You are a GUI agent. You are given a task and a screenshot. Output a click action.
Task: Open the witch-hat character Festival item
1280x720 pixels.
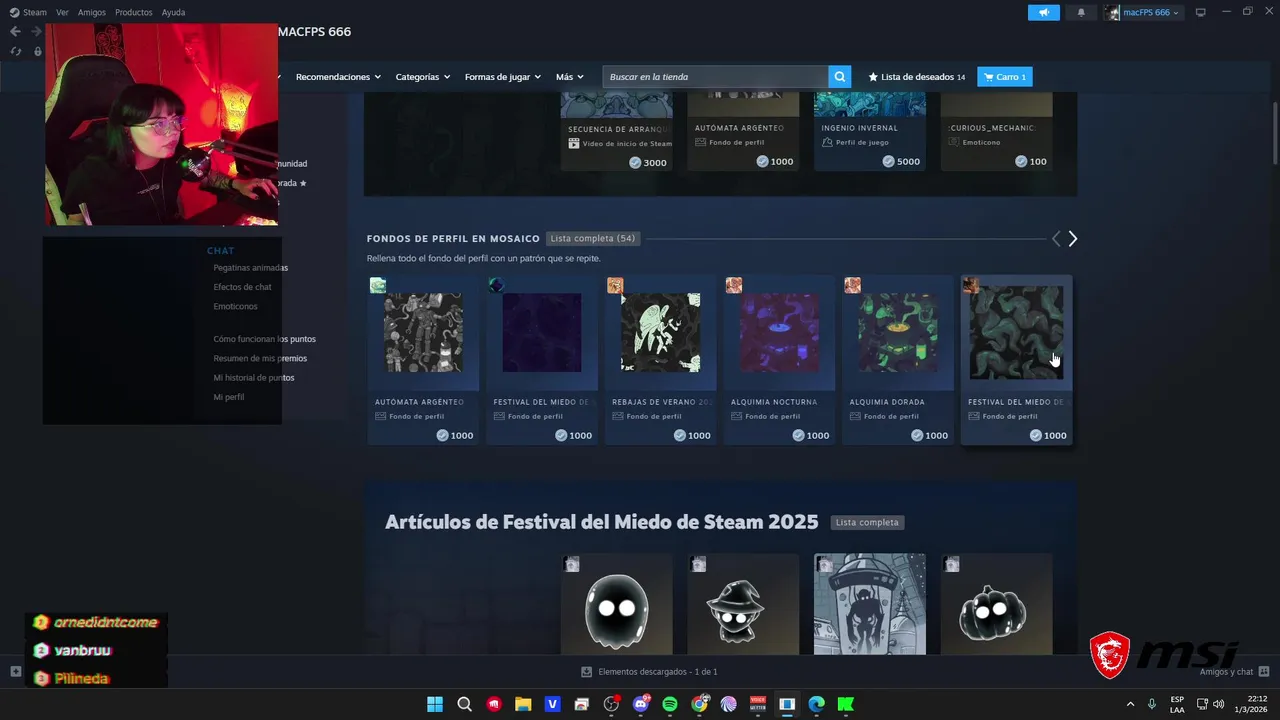point(743,605)
